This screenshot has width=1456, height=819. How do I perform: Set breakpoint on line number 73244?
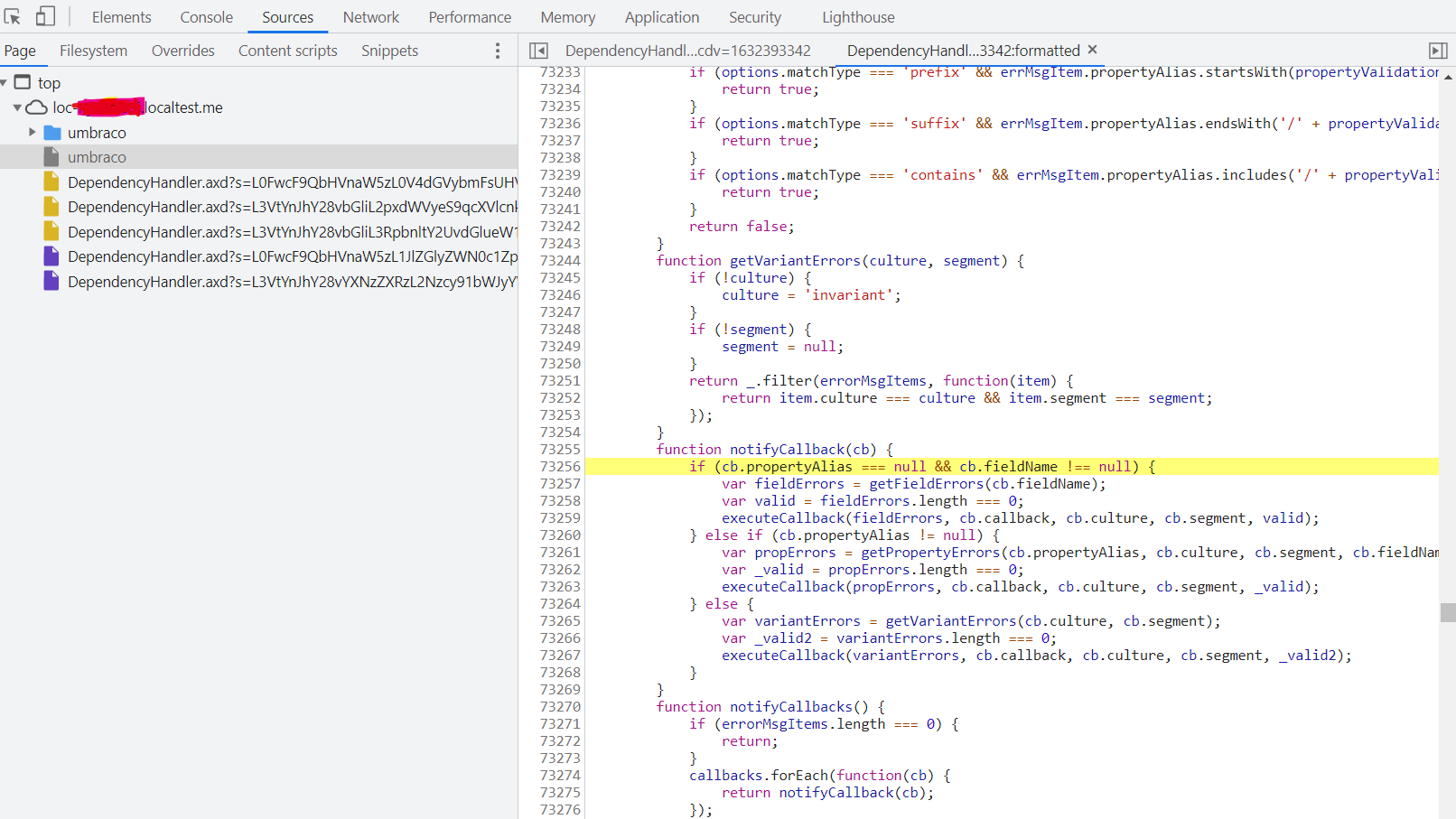pos(560,261)
